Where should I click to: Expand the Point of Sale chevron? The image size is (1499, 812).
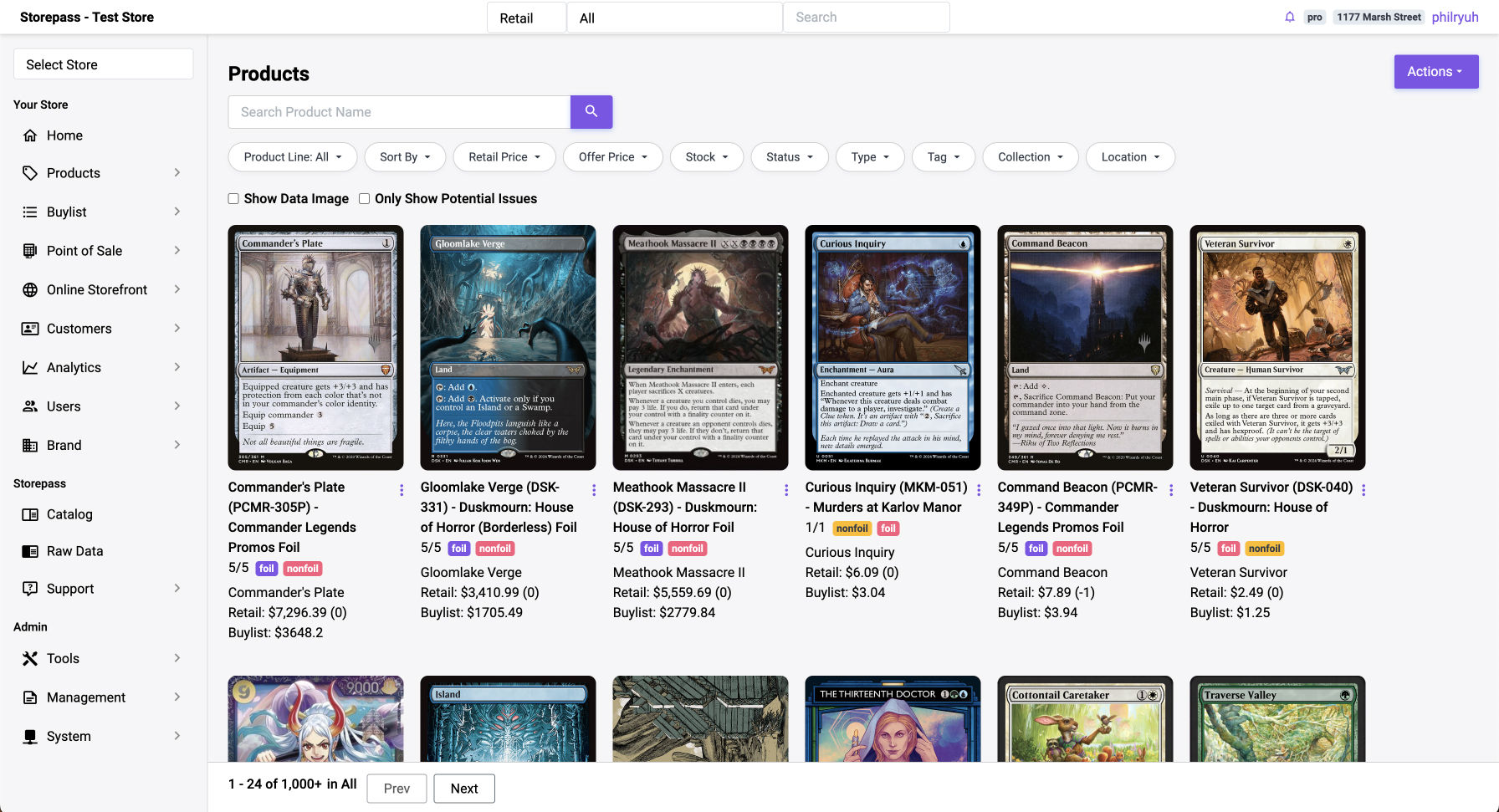(x=177, y=251)
